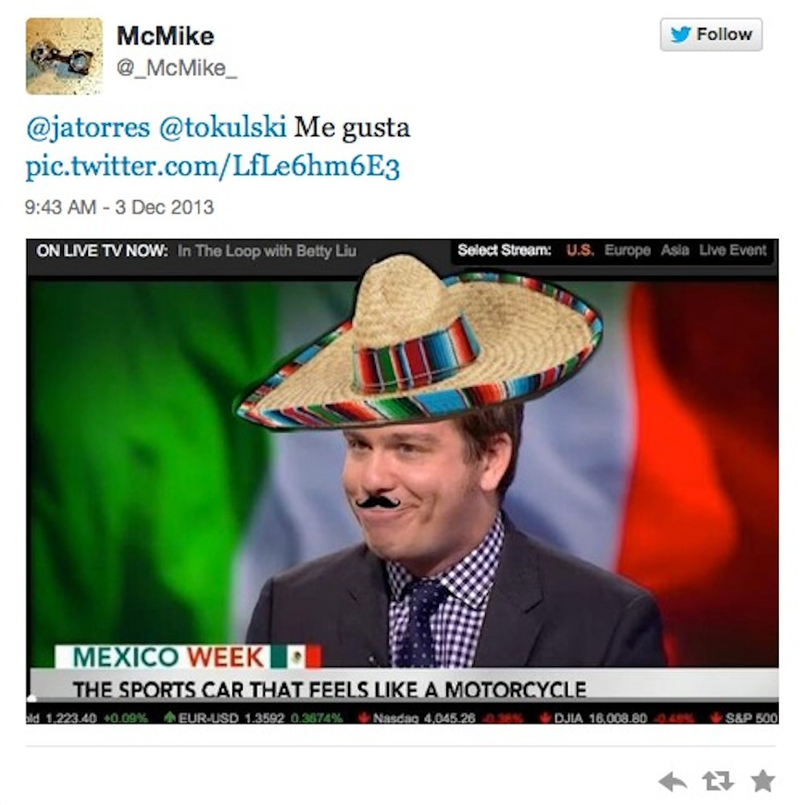Select the Asia stream tab
This screenshot has height=805, width=800.
[674, 250]
